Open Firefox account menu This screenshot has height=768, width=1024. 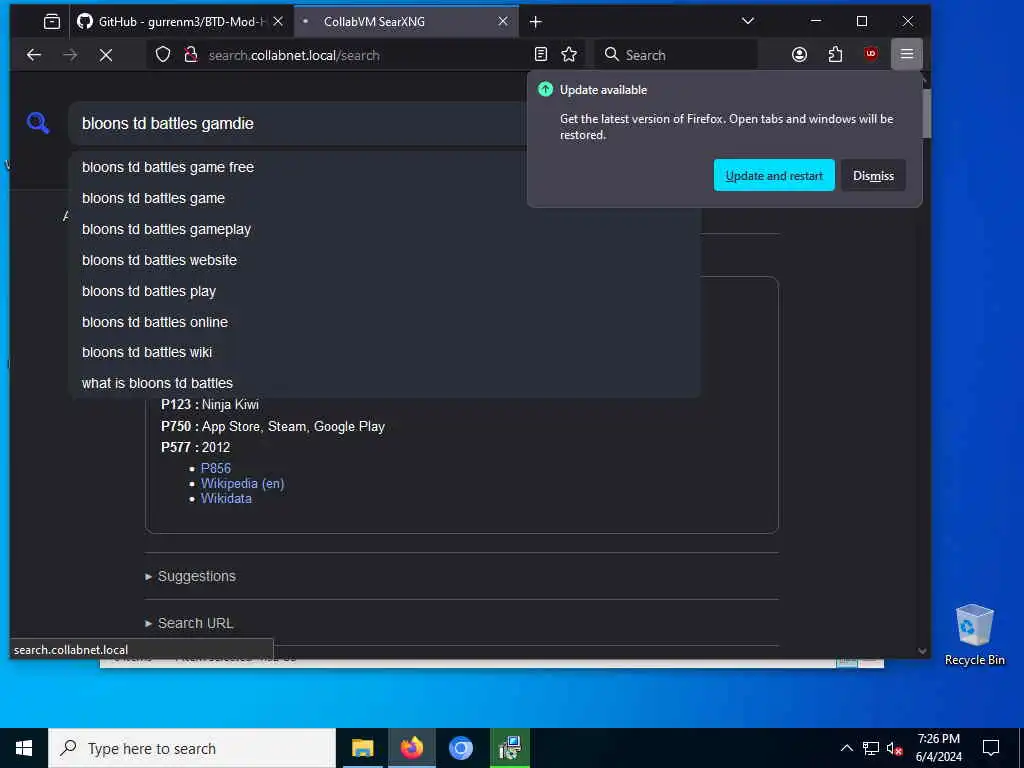tap(799, 54)
